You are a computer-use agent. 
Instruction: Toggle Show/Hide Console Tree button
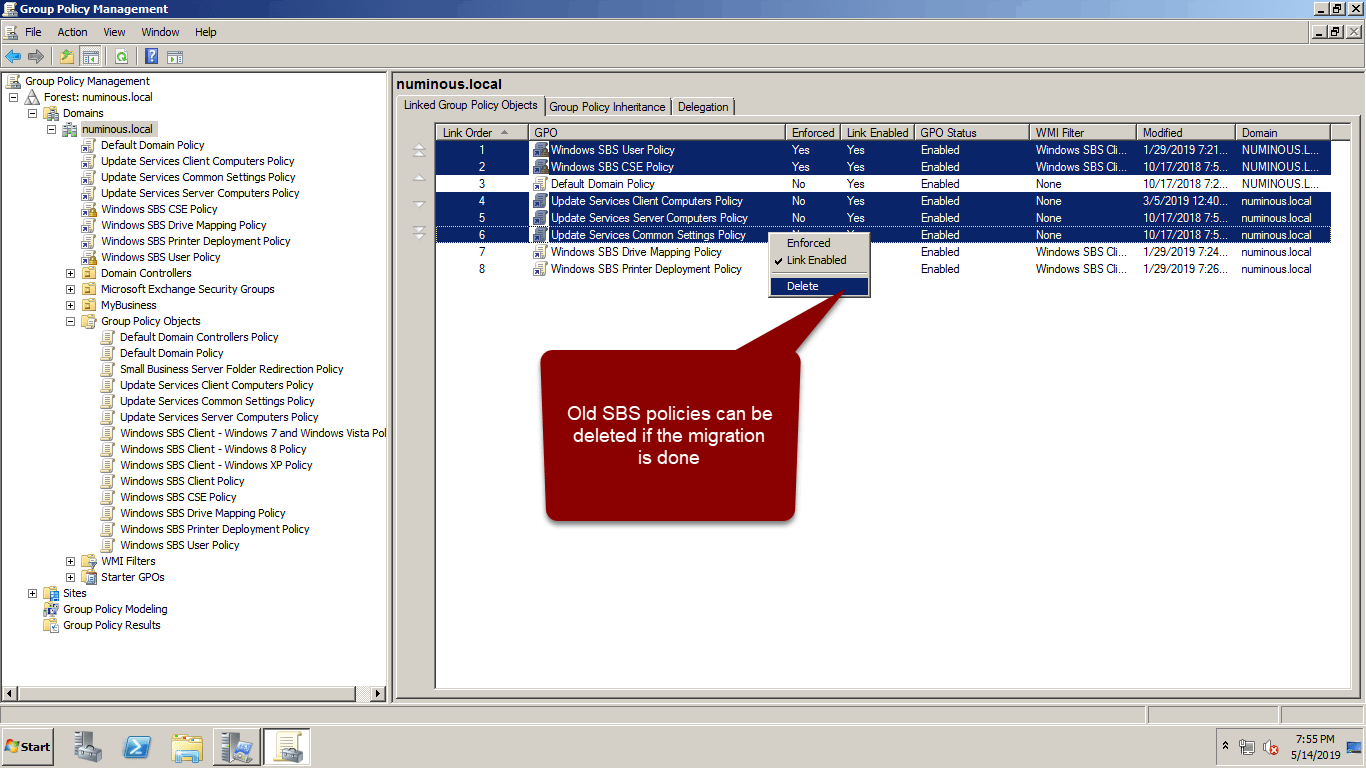point(90,56)
